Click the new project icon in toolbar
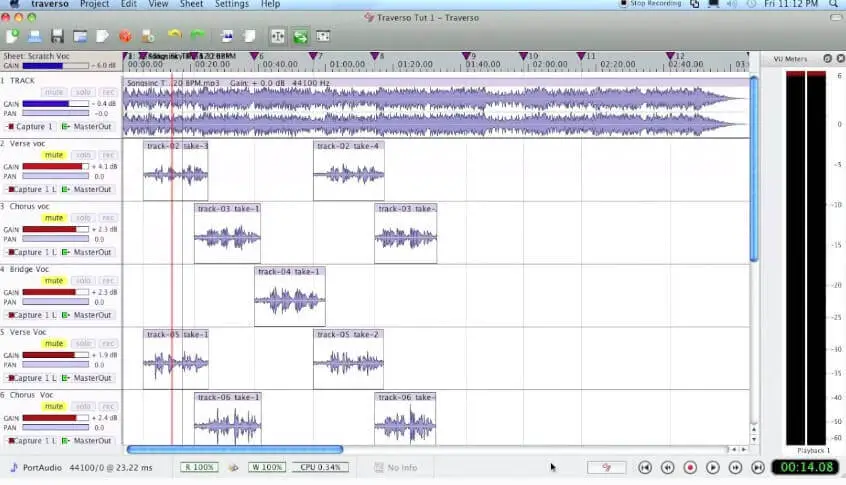 (12, 36)
